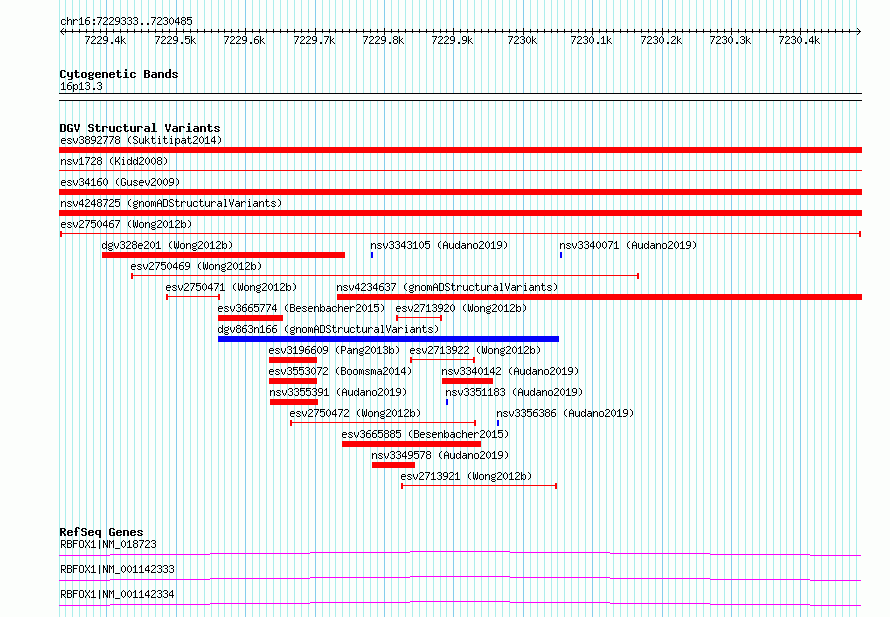Select the esv2750472 (Wong2012b) span line
The width and height of the screenshot is (890, 617).
click(x=383, y=423)
